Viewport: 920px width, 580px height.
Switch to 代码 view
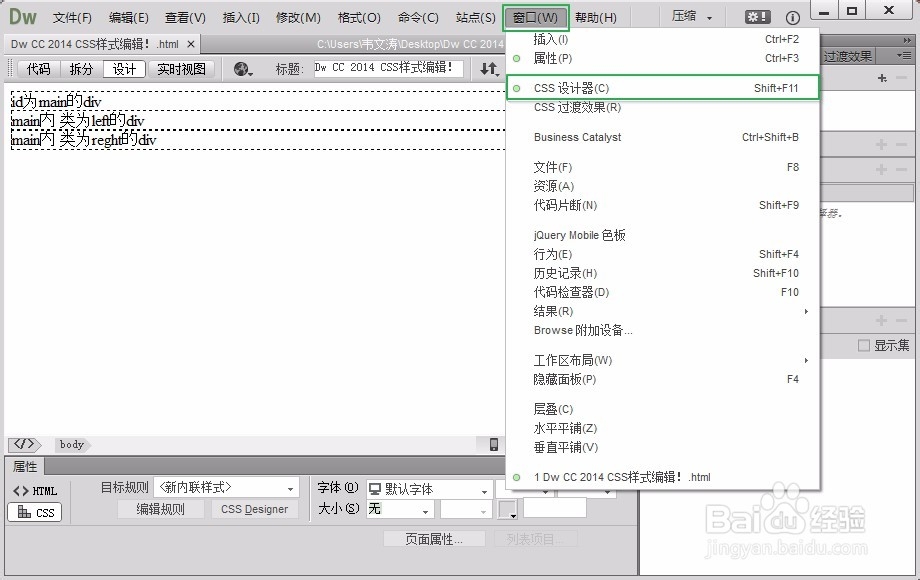pyautogui.click(x=39, y=69)
